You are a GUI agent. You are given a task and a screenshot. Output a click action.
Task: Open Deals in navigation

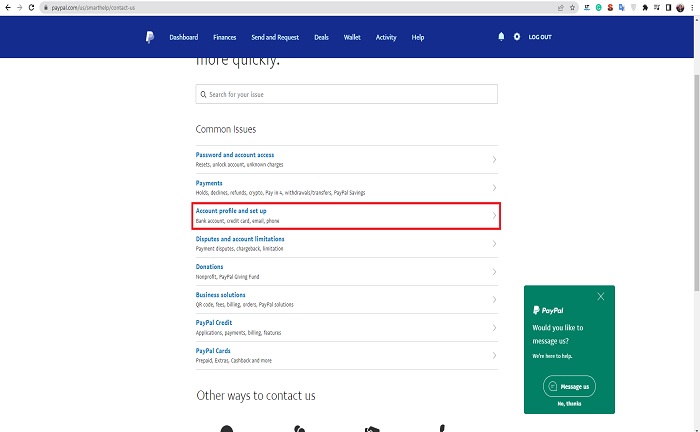click(x=321, y=37)
